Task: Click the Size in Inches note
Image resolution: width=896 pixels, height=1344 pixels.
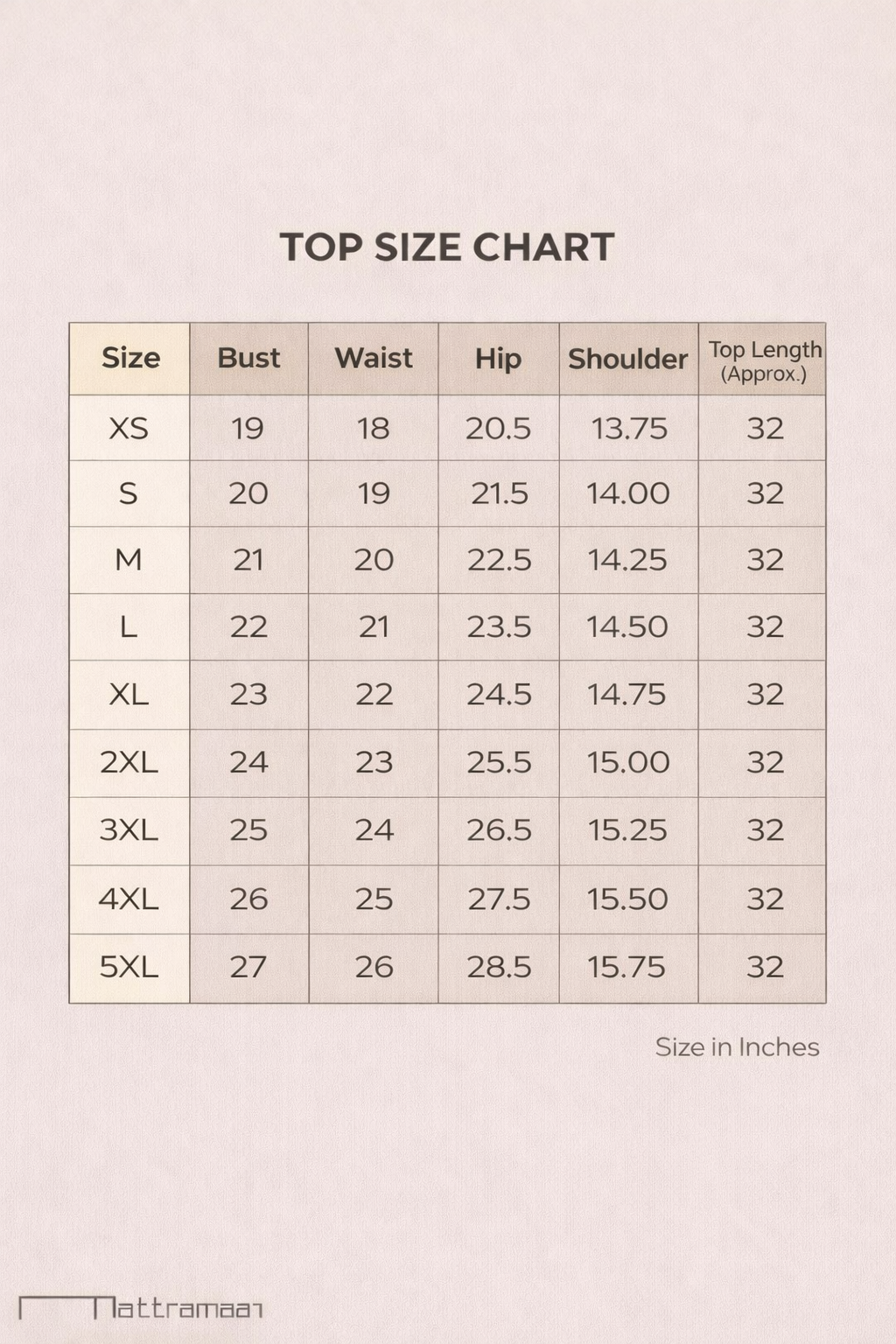Action: click(737, 1046)
